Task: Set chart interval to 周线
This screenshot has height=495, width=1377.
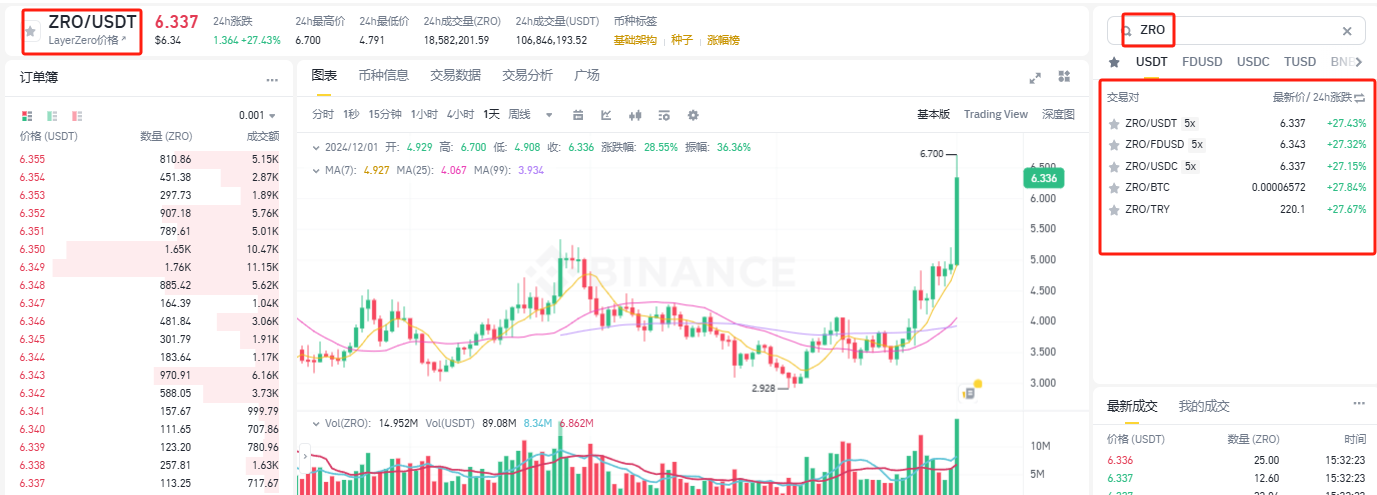Action: 520,115
